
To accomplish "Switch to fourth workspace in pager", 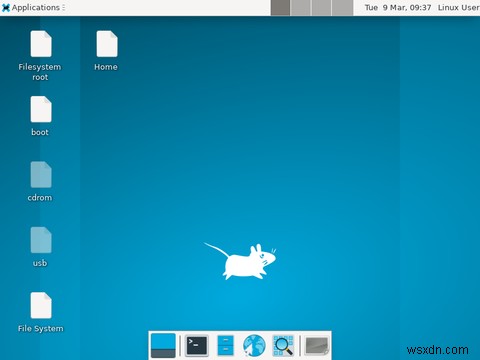I will click(x=342, y=8).
